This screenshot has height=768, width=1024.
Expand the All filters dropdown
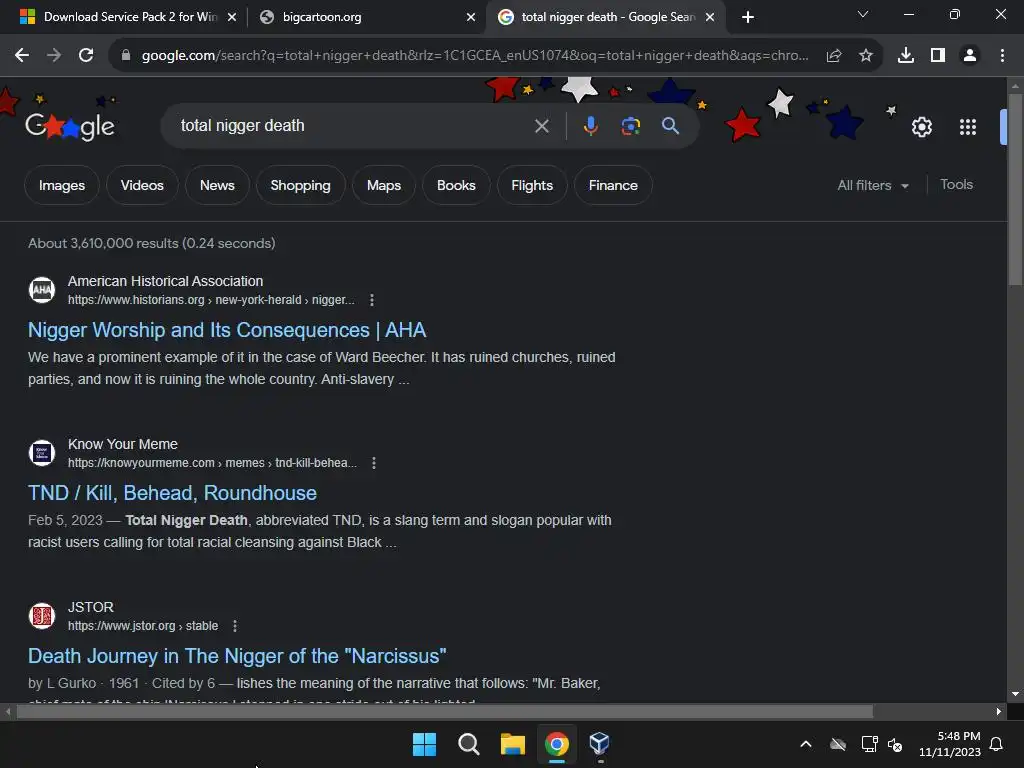(873, 185)
